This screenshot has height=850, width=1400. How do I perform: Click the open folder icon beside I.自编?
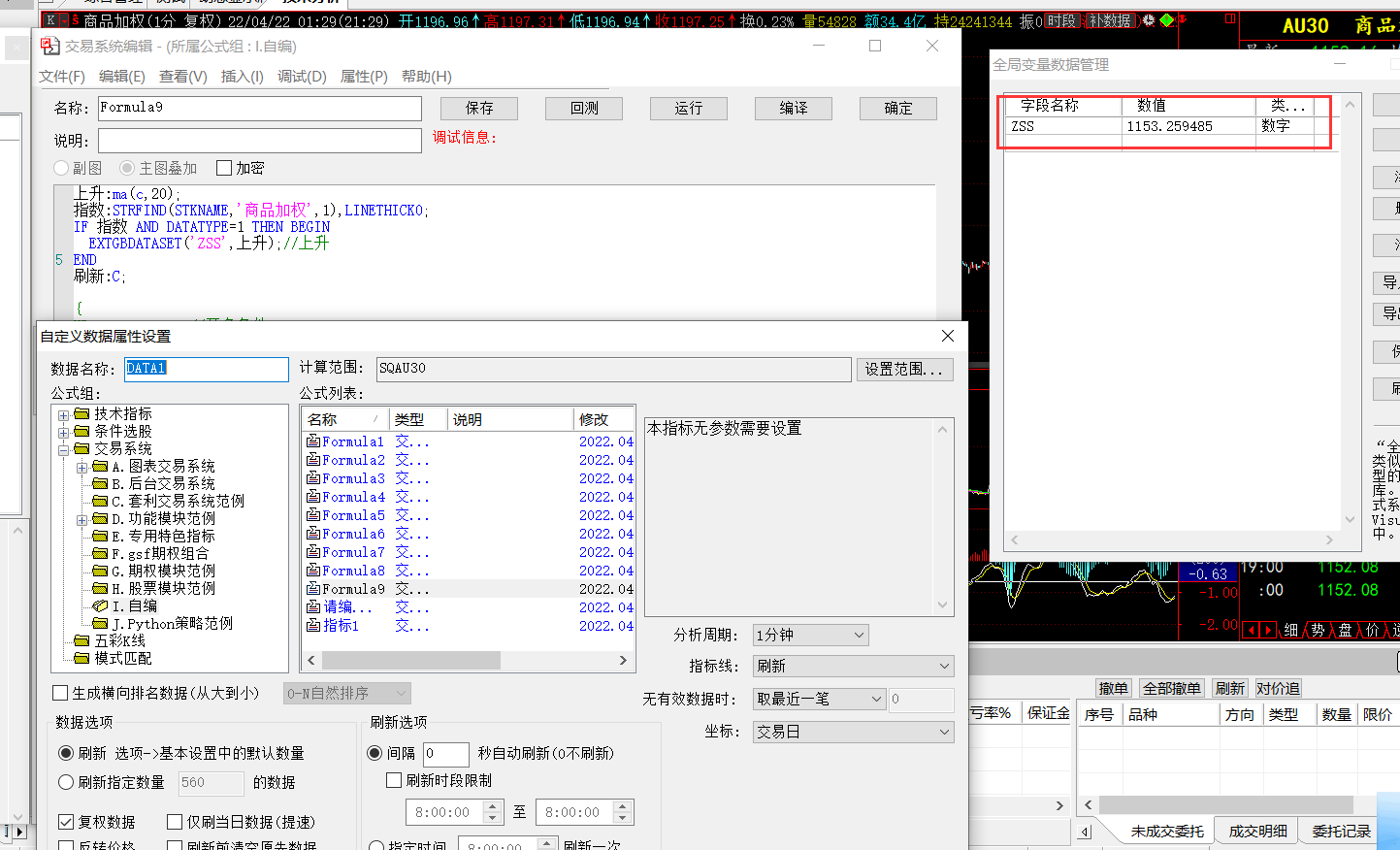[100, 606]
